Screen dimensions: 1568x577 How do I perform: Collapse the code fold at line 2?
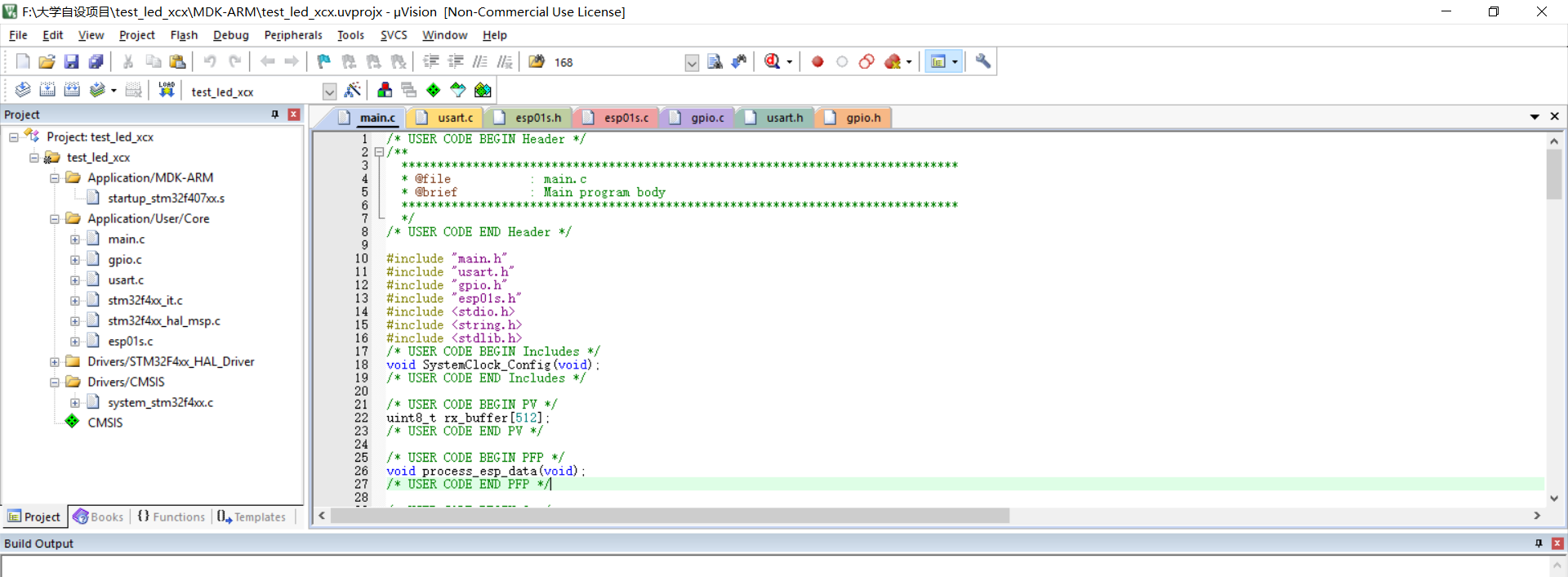379,152
